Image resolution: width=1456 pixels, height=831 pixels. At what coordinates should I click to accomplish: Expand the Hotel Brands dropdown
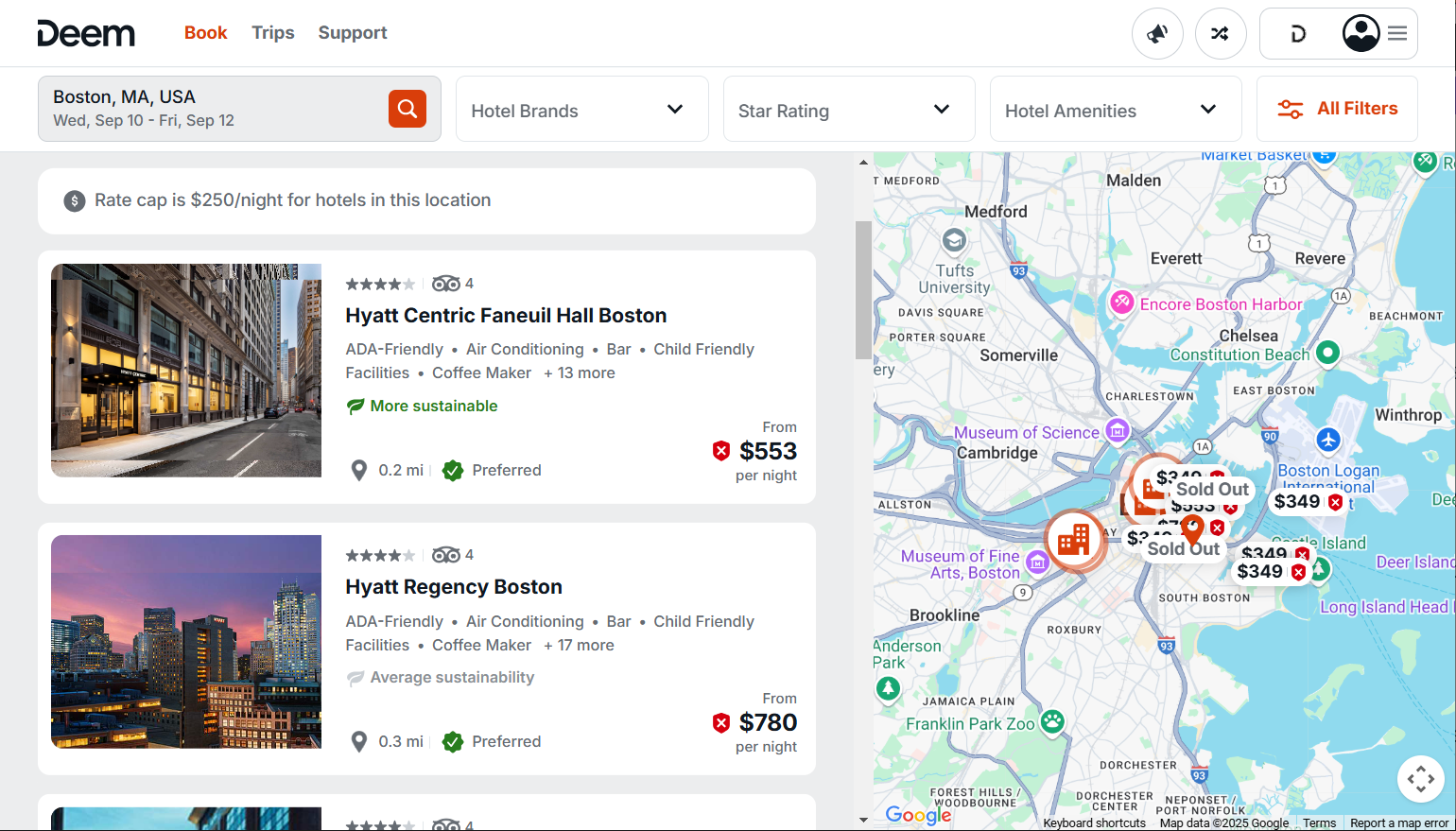[x=582, y=109]
